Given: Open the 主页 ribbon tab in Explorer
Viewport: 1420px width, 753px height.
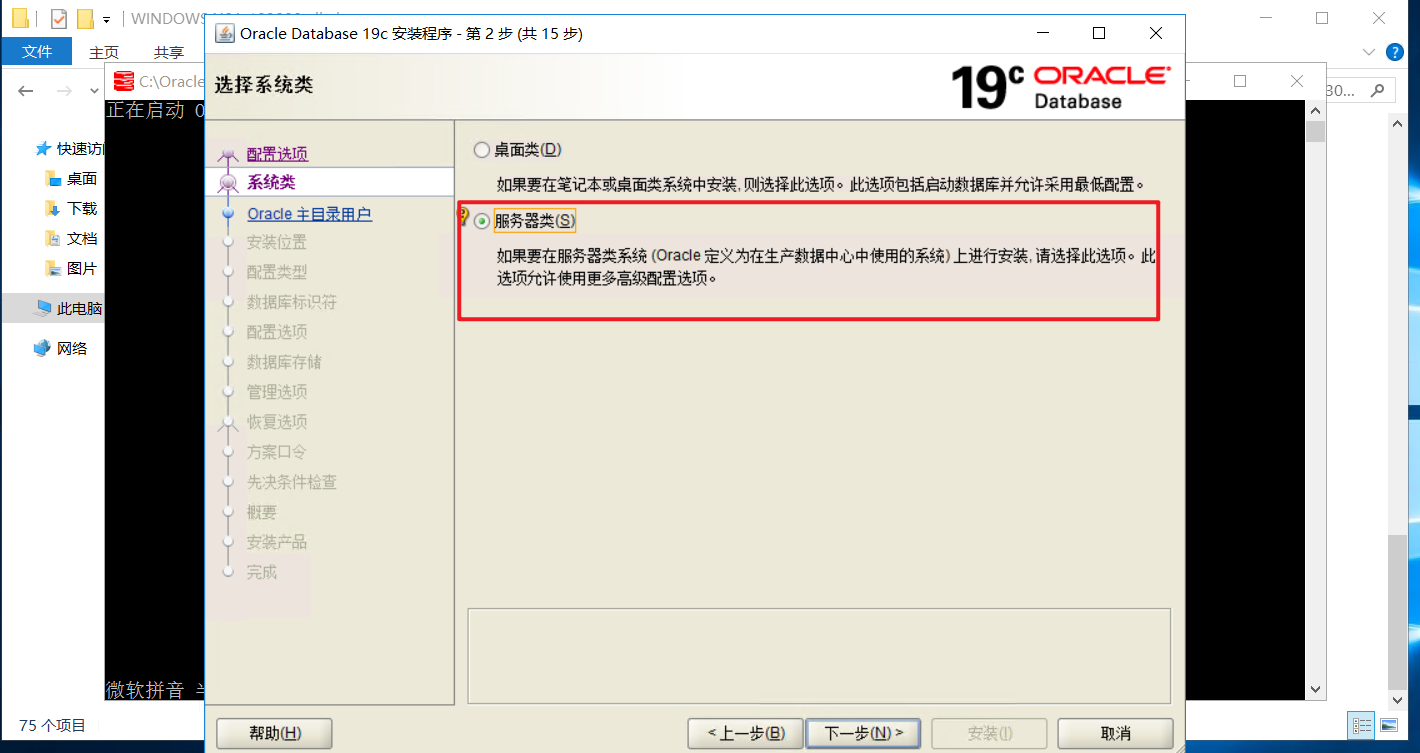Looking at the screenshot, I should (104, 52).
